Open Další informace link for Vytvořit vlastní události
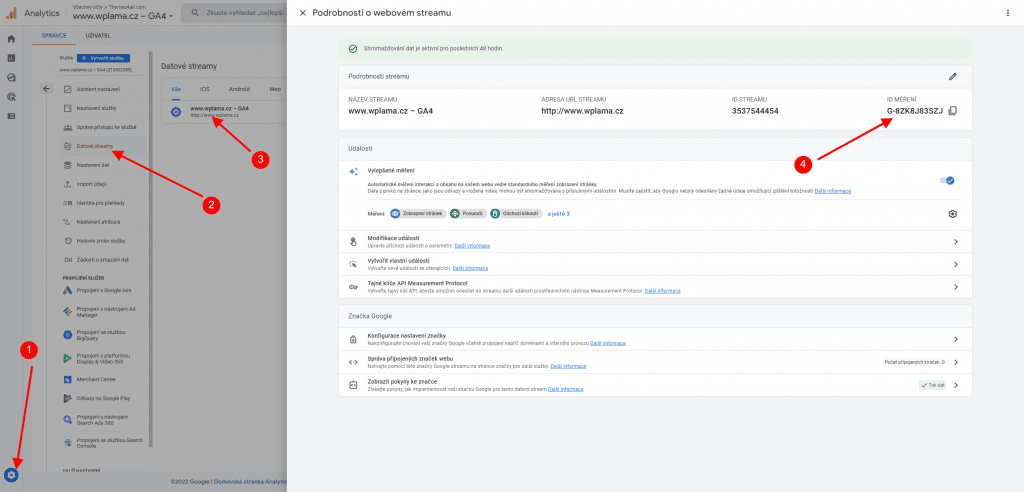 (x=470, y=269)
